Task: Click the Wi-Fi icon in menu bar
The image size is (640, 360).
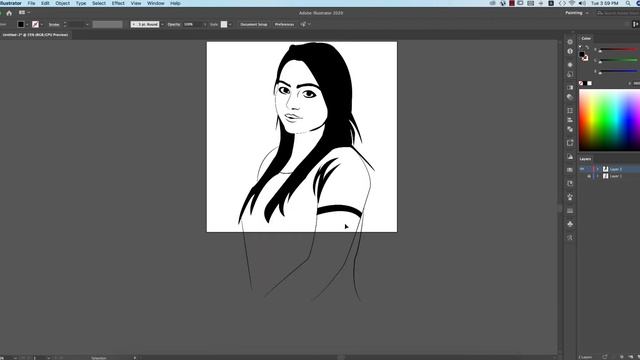Action: (x=572, y=3)
